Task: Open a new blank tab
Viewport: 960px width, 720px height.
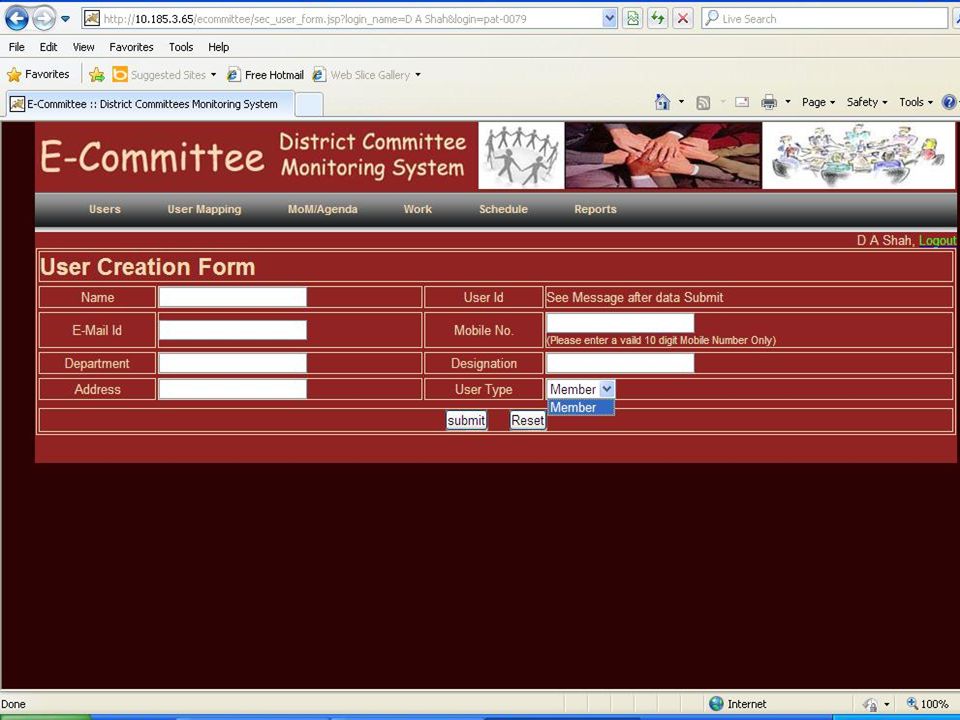Action: click(x=309, y=104)
